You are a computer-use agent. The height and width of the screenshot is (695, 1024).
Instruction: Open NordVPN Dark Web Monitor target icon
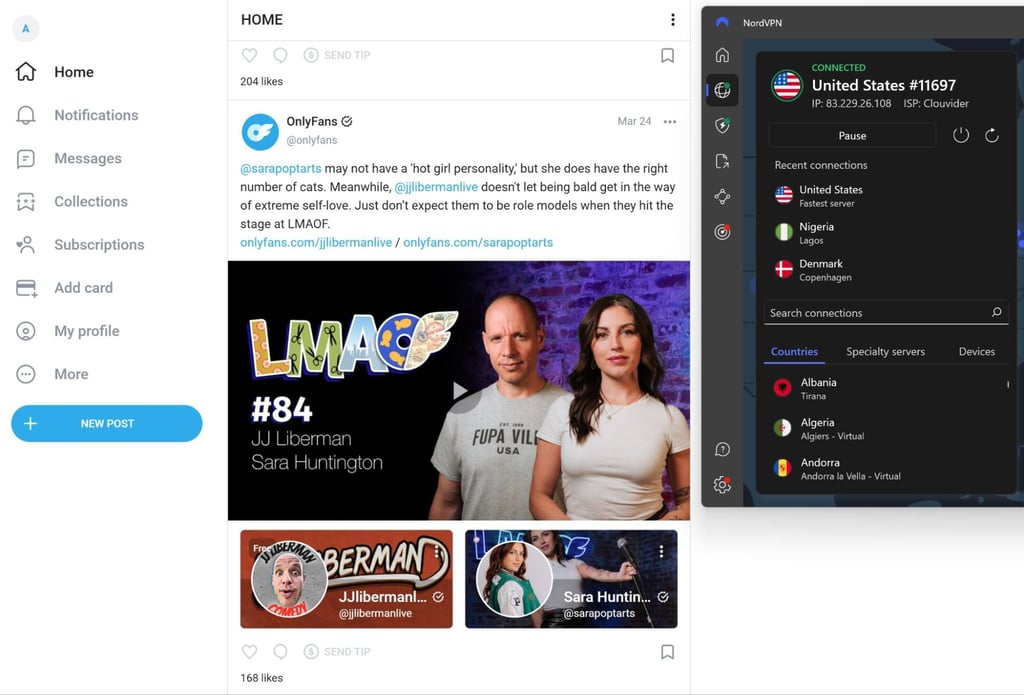tap(722, 231)
